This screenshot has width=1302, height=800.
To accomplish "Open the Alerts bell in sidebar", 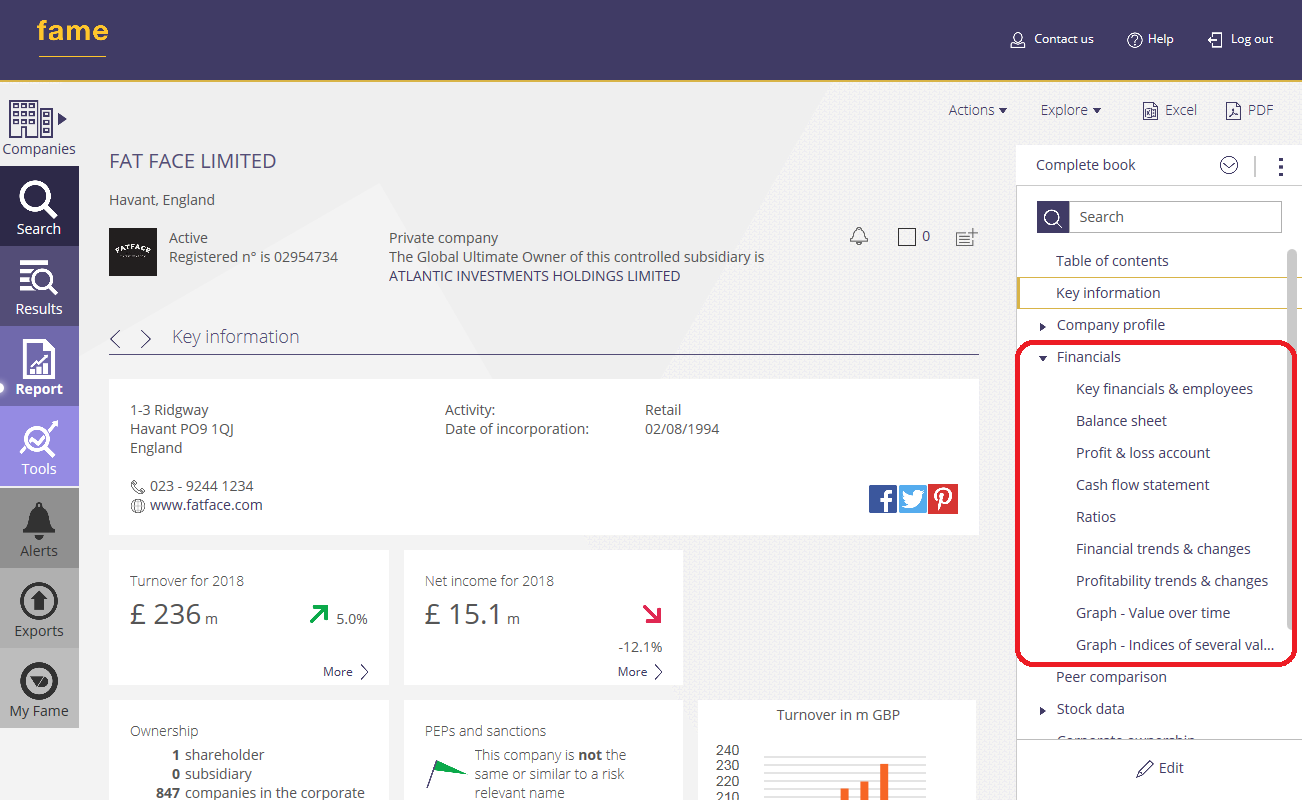I will pos(39,528).
